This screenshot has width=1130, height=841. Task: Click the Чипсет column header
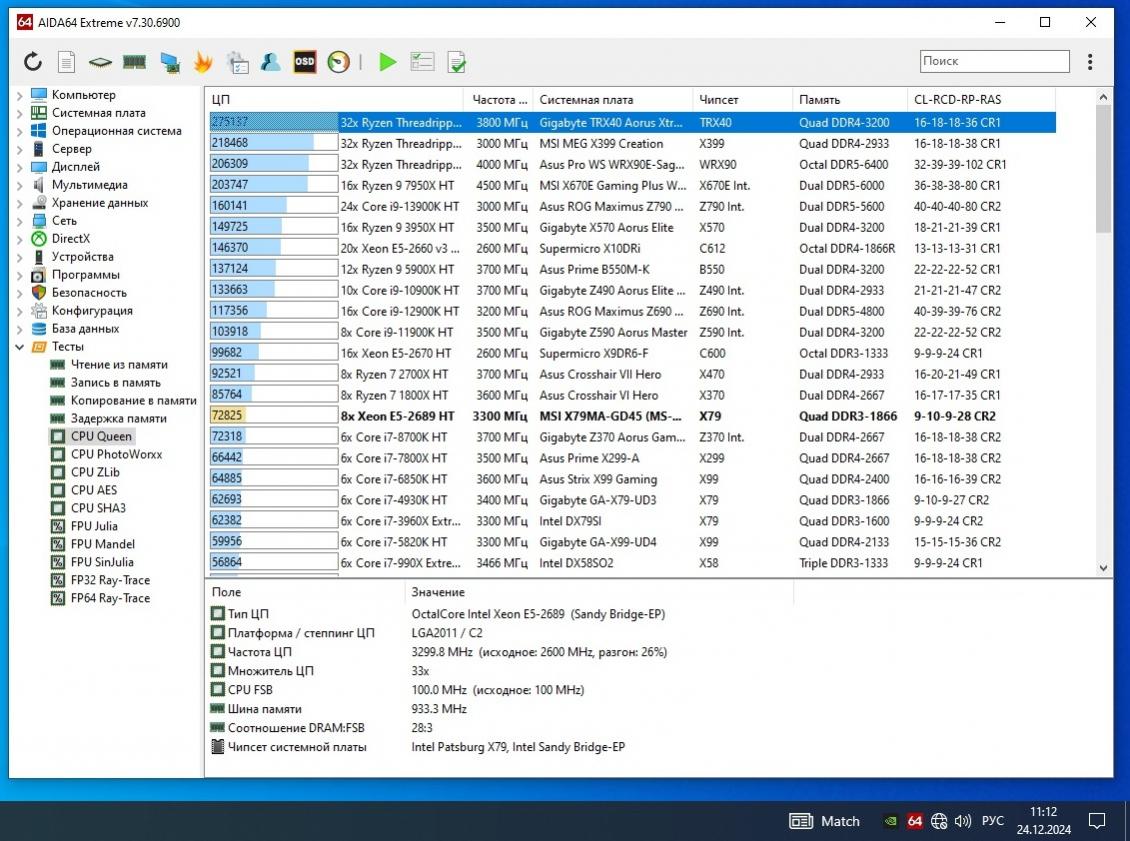pos(719,100)
